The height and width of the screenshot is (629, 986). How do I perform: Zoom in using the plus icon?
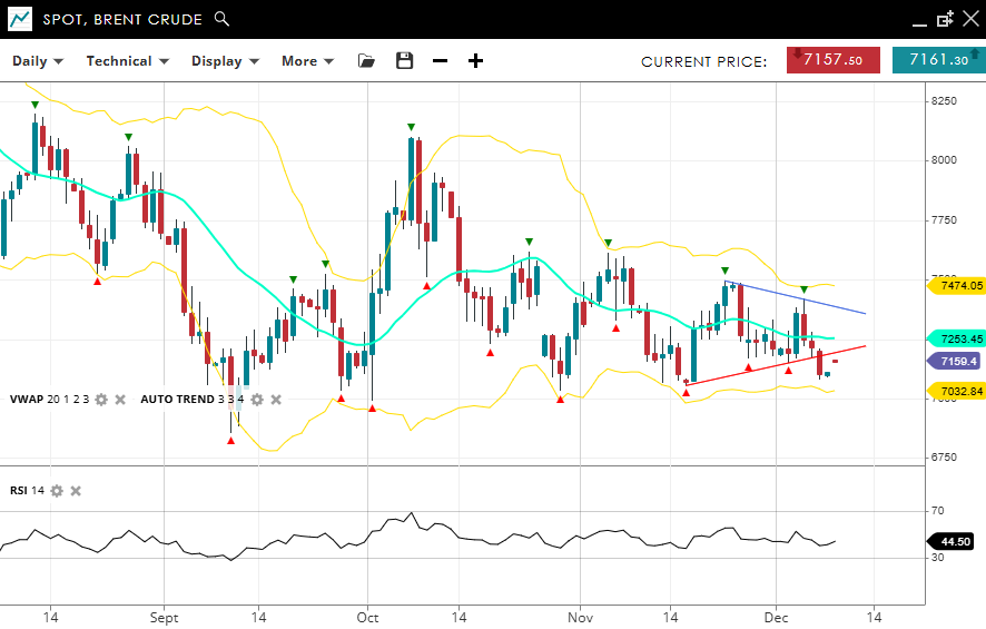click(x=476, y=61)
